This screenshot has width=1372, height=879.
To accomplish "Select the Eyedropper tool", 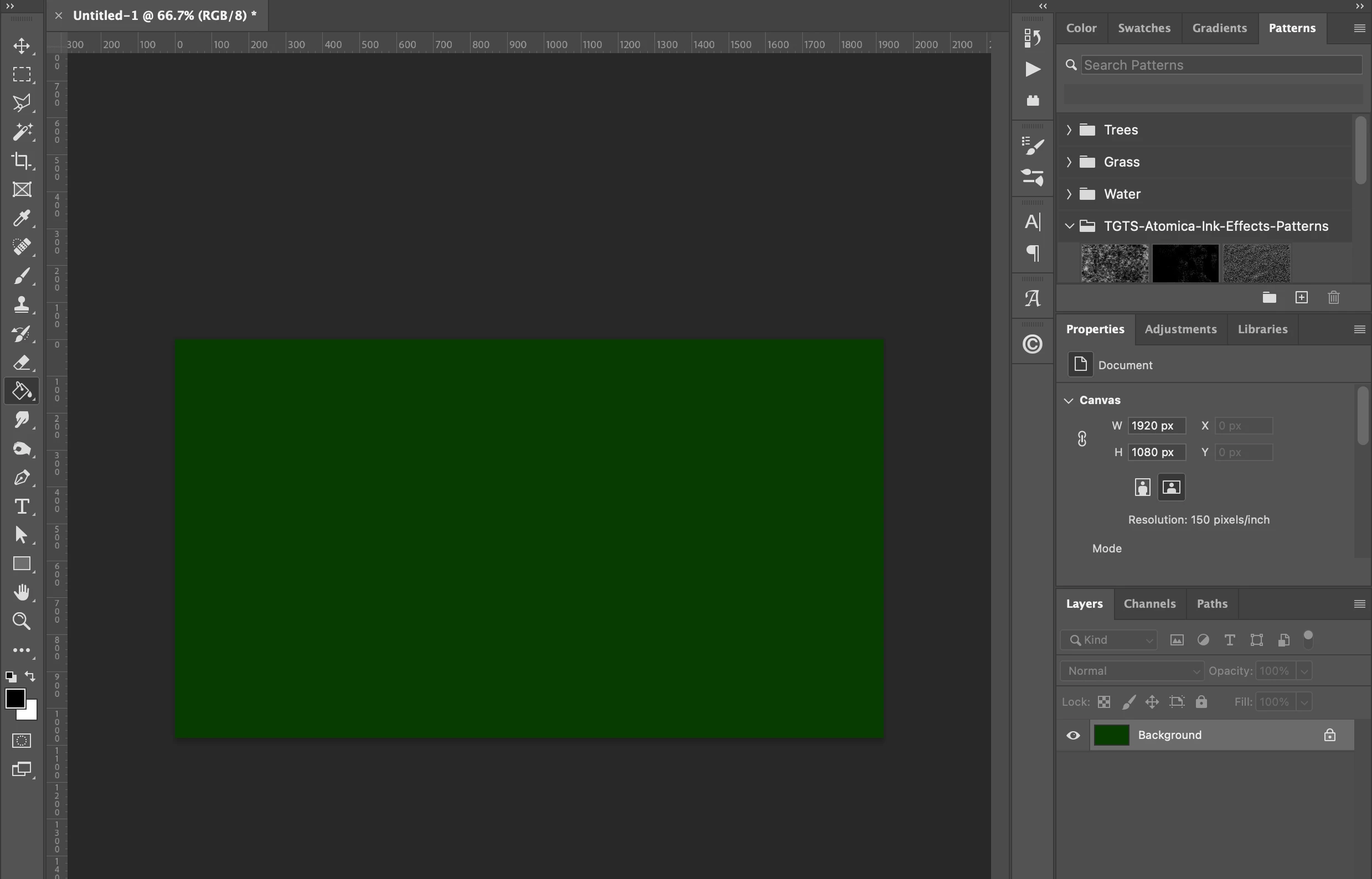I will coord(22,218).
